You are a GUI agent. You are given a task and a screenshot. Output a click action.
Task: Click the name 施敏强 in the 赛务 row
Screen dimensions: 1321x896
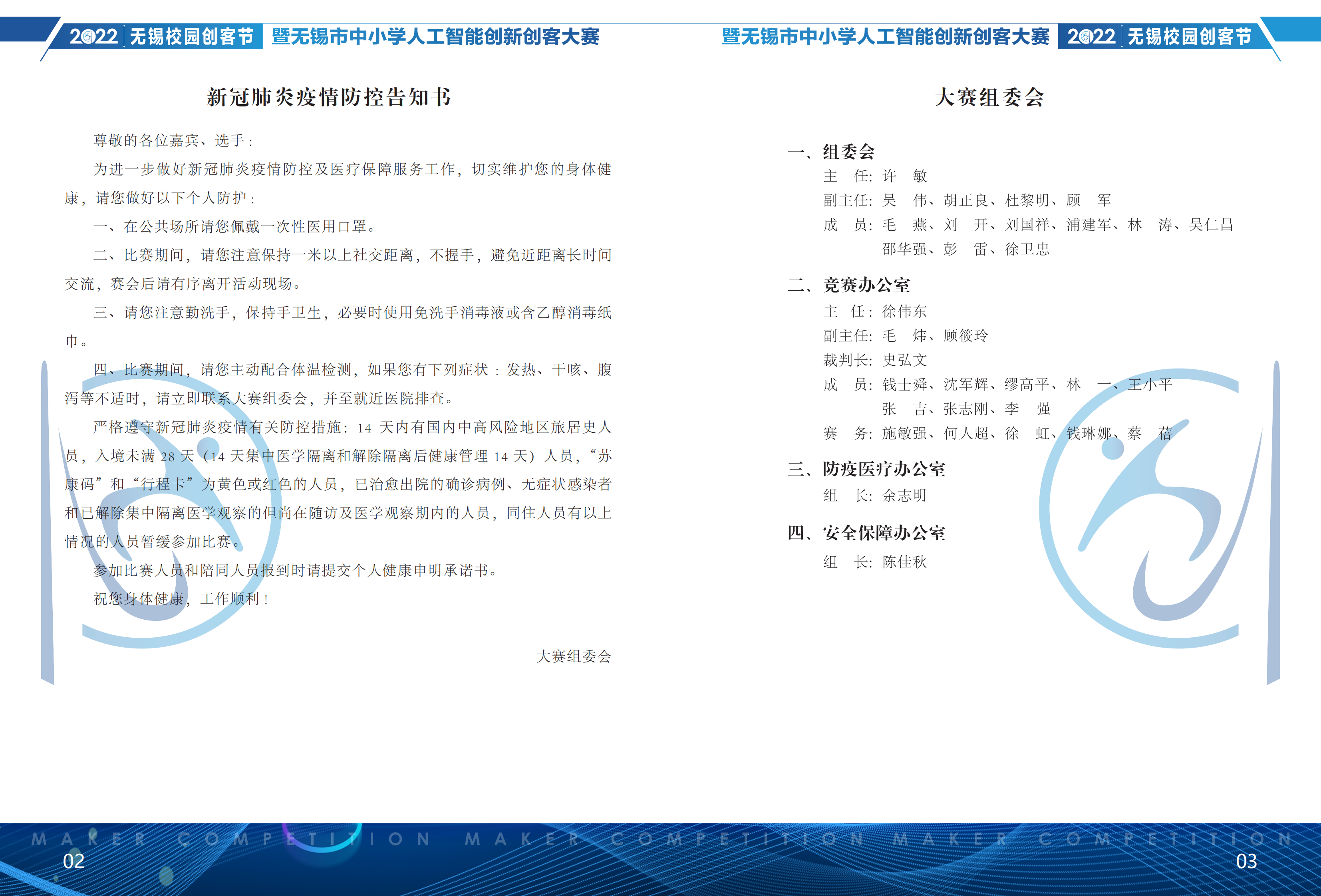[905, 434]
